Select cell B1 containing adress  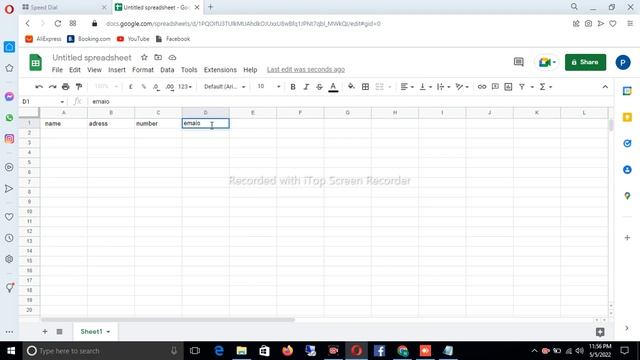coord(111,123)
